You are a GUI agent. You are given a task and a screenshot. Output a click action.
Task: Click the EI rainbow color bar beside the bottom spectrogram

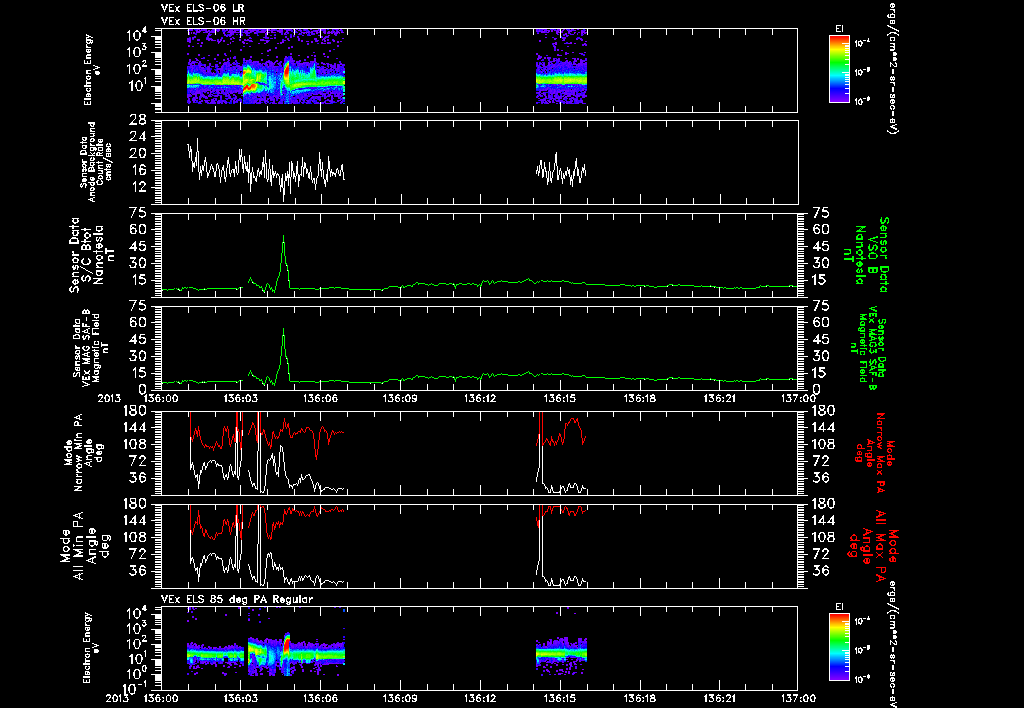(x=839, y=647)
